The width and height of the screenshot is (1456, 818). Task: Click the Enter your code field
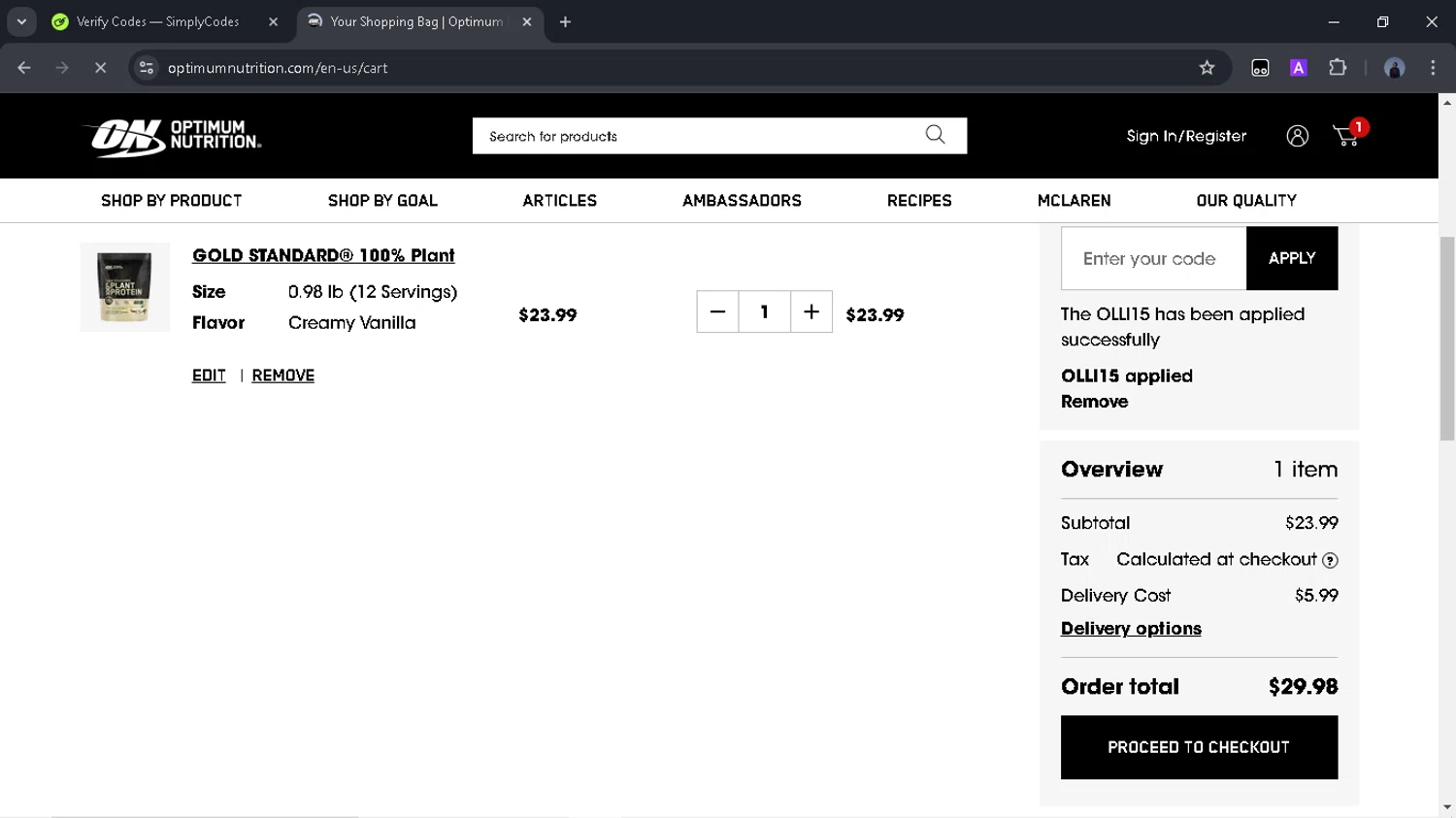pos(1153,258)
